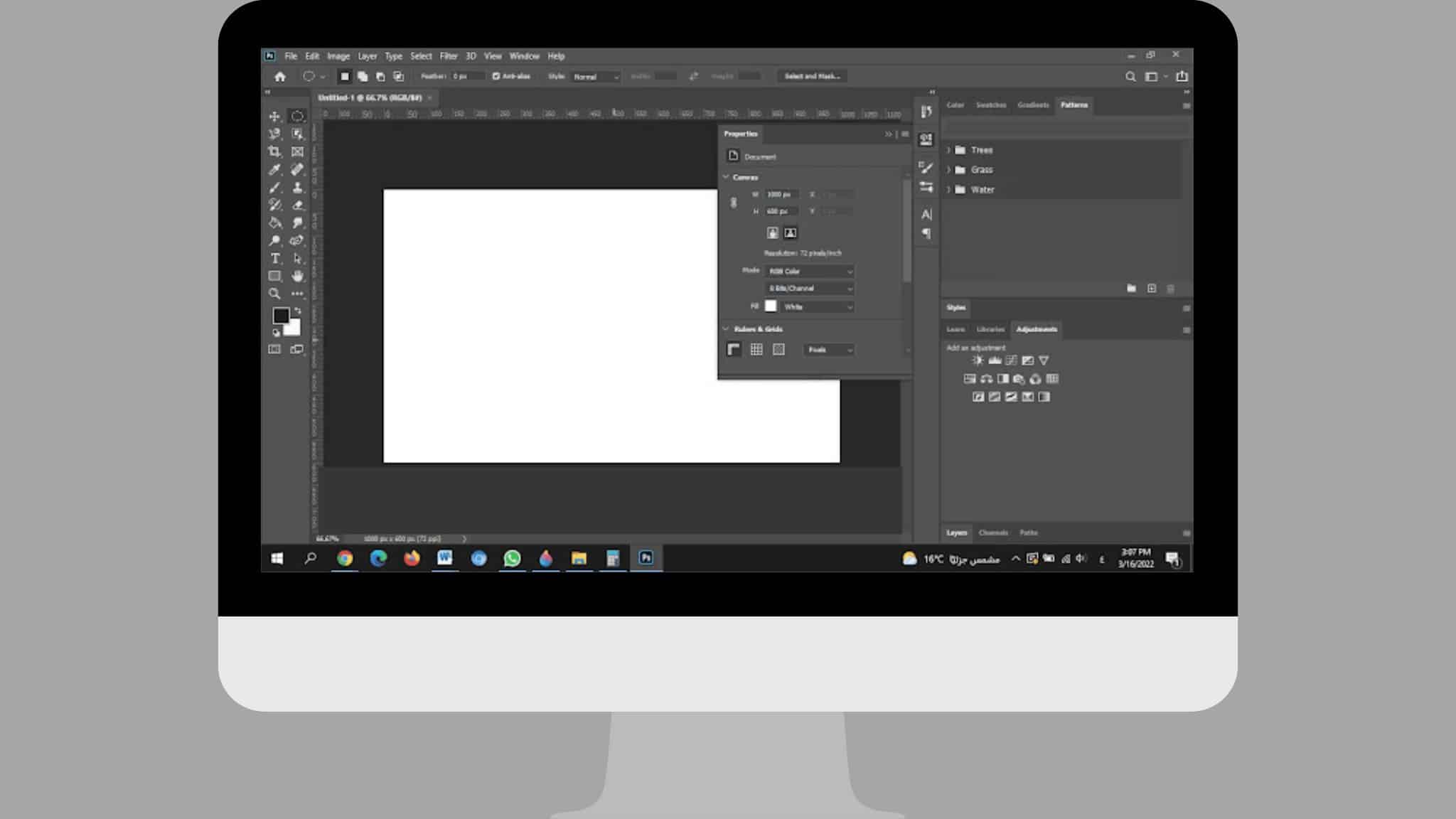Expand the Trees pattern folder
This screenshot has height=819, width=1456.
coord(948,150)
